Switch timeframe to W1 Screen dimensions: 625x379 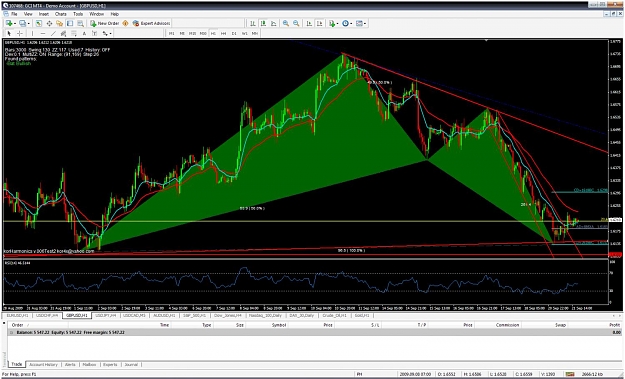coord(244,33)
